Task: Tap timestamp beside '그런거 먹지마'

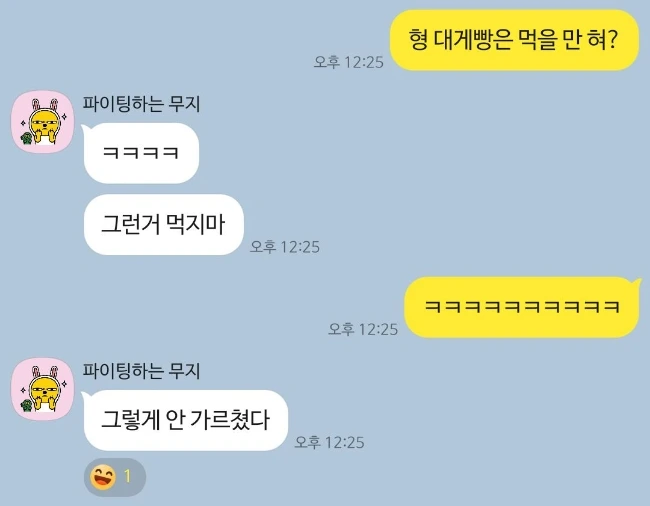Action: (285, 247)
